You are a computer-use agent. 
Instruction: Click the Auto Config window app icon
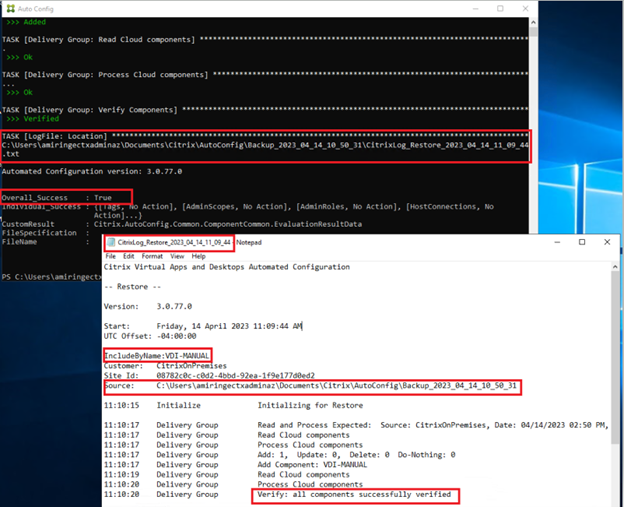[x=11, y=8]
